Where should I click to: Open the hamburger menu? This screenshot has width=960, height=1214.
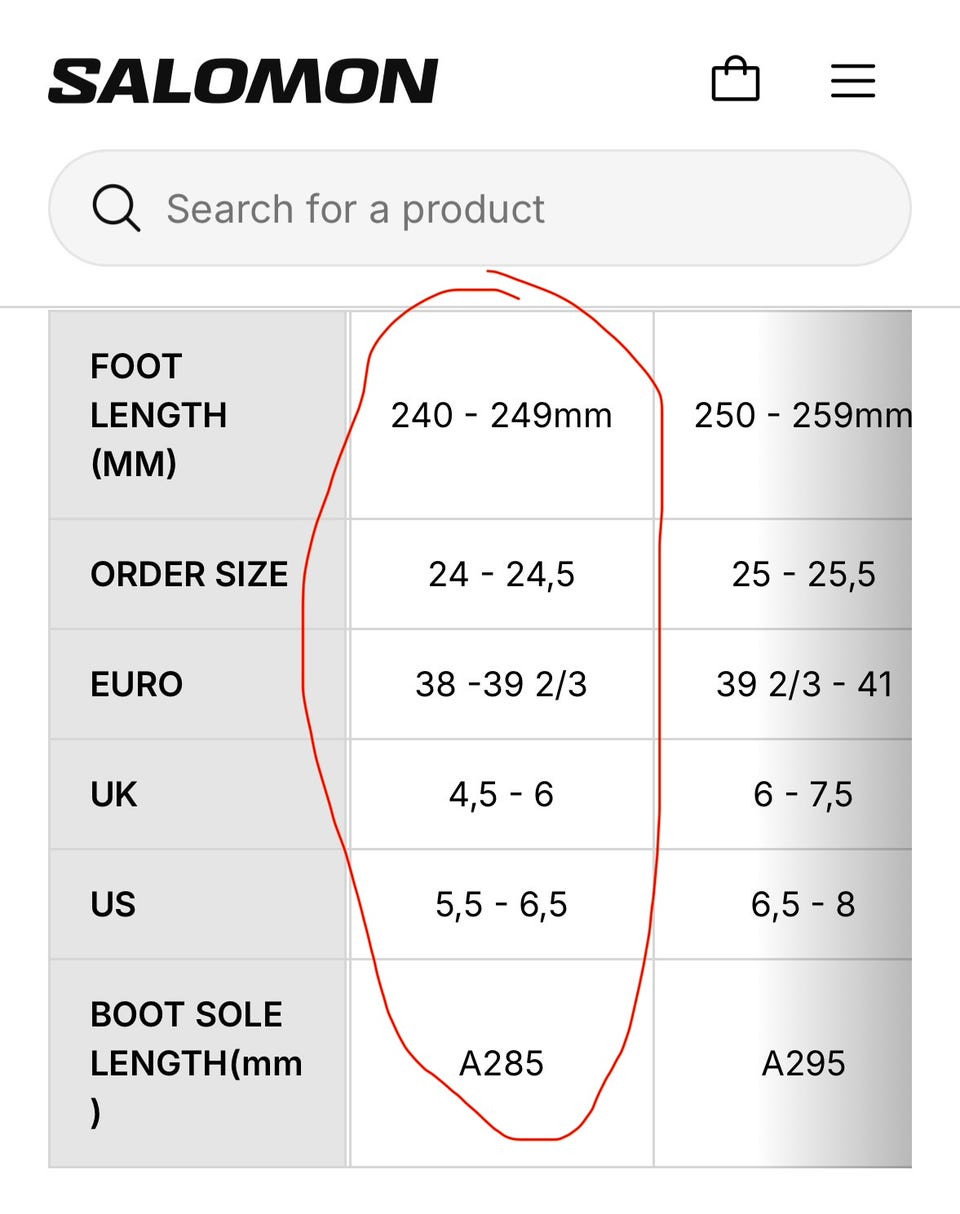(853, 80)
